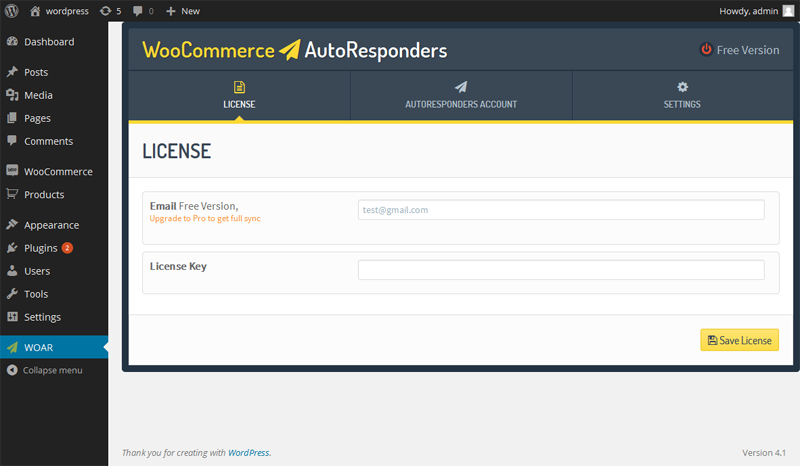Collapse the sidebar menu via its label
Image resolution: width=800 pixels, height=466 pixels.
tap(53, 370)
